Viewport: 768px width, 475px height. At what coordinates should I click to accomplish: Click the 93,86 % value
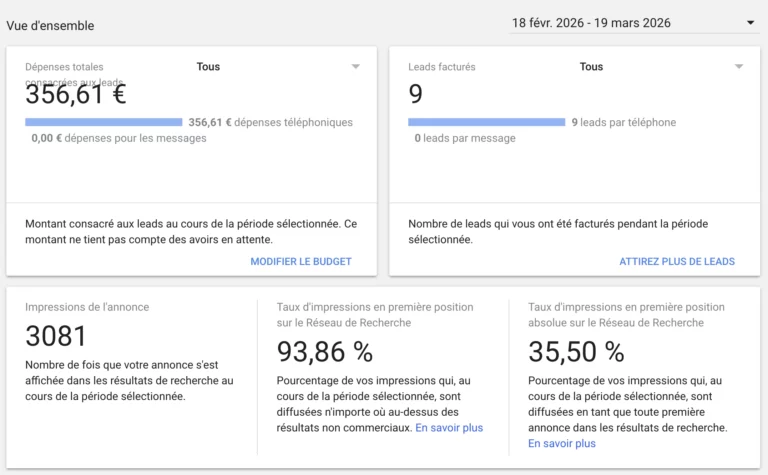325,352
